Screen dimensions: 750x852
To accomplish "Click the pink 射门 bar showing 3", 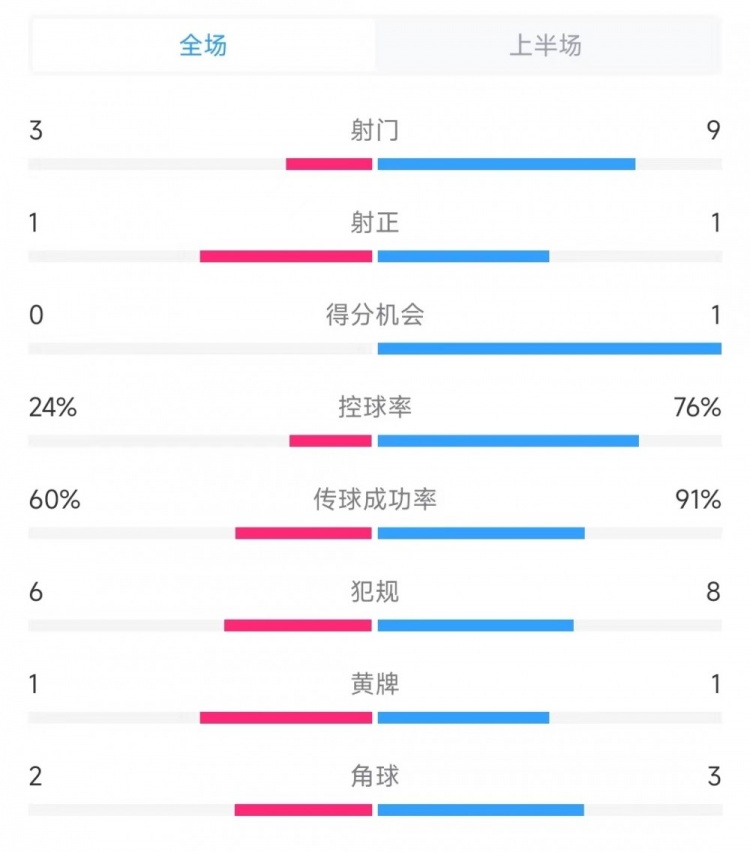I will pyautogui.click(x=329, y=164).
